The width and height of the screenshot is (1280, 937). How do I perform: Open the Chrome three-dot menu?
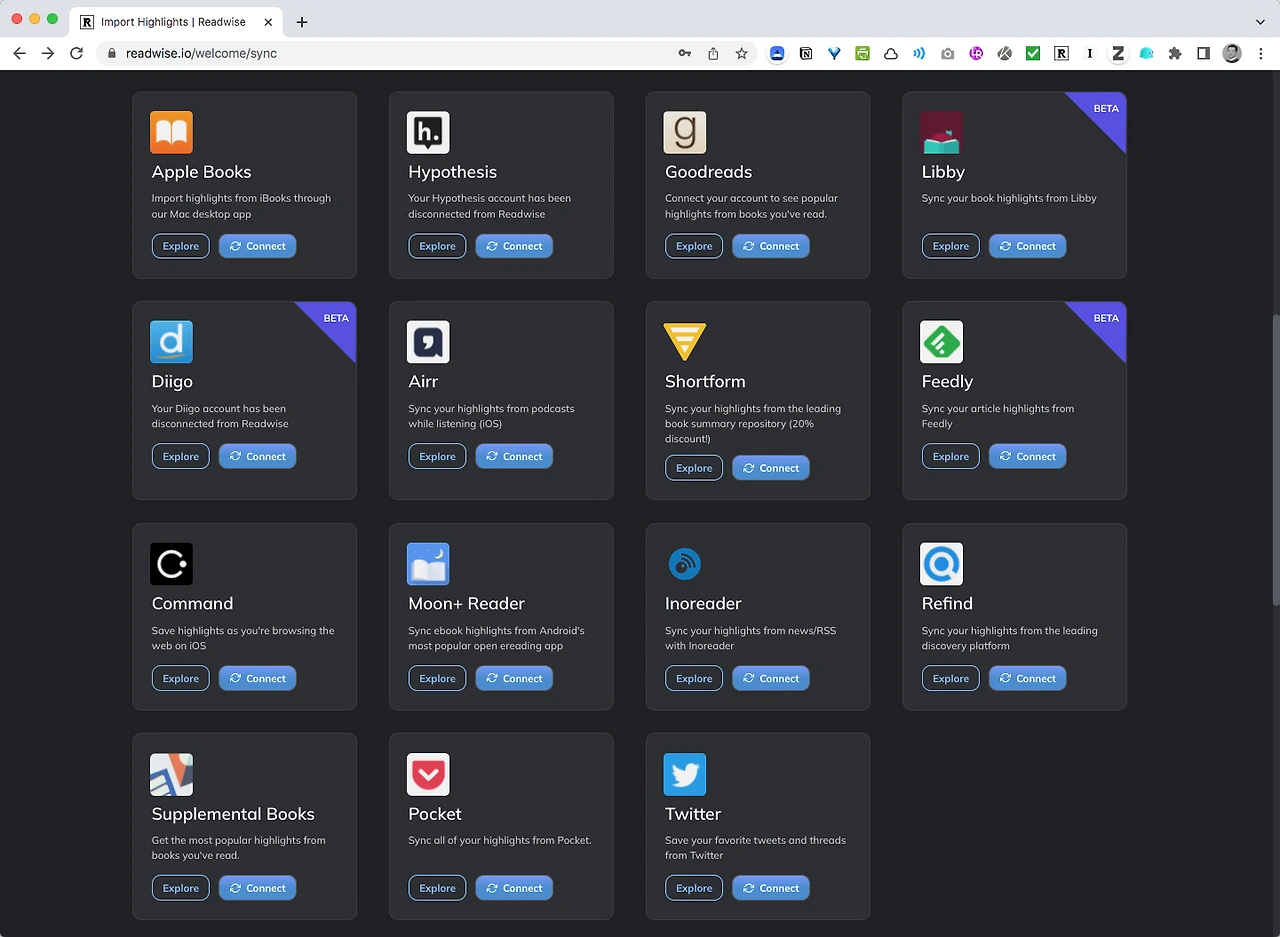pyautogui.click(x=1261, y=53)
